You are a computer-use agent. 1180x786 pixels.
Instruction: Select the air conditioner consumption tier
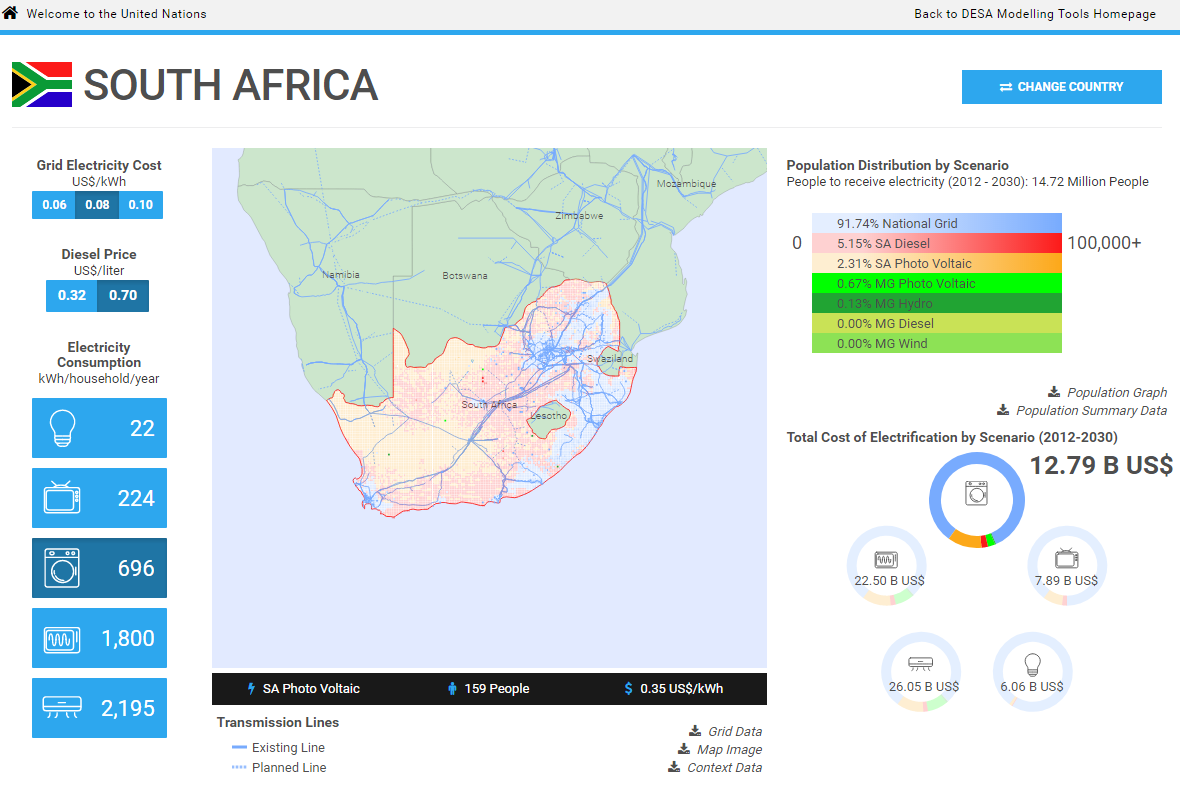coord(99,708)
